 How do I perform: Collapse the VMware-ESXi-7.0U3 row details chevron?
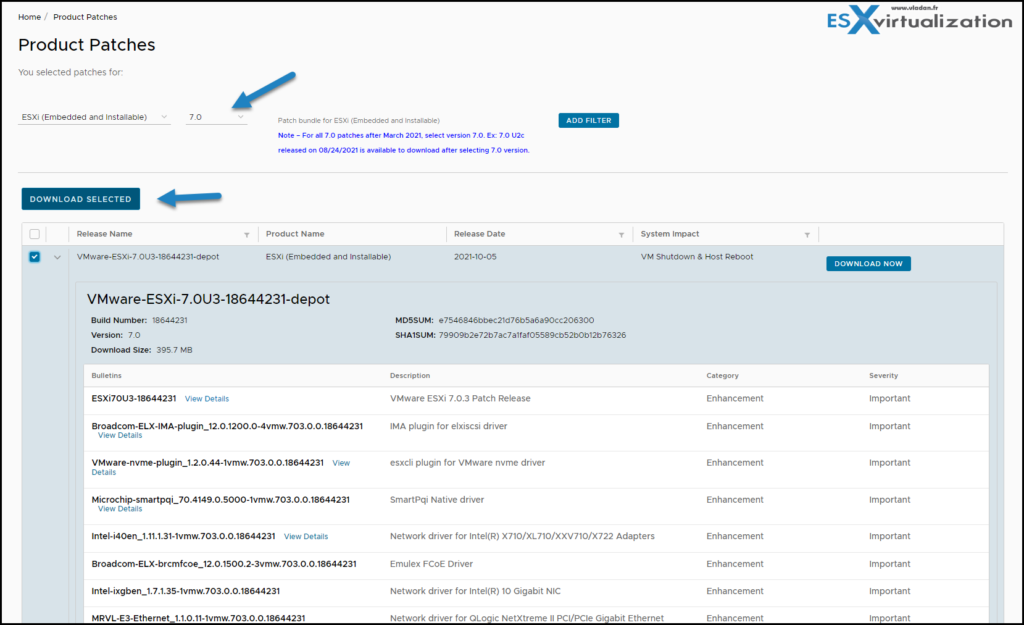coord(57,256)
